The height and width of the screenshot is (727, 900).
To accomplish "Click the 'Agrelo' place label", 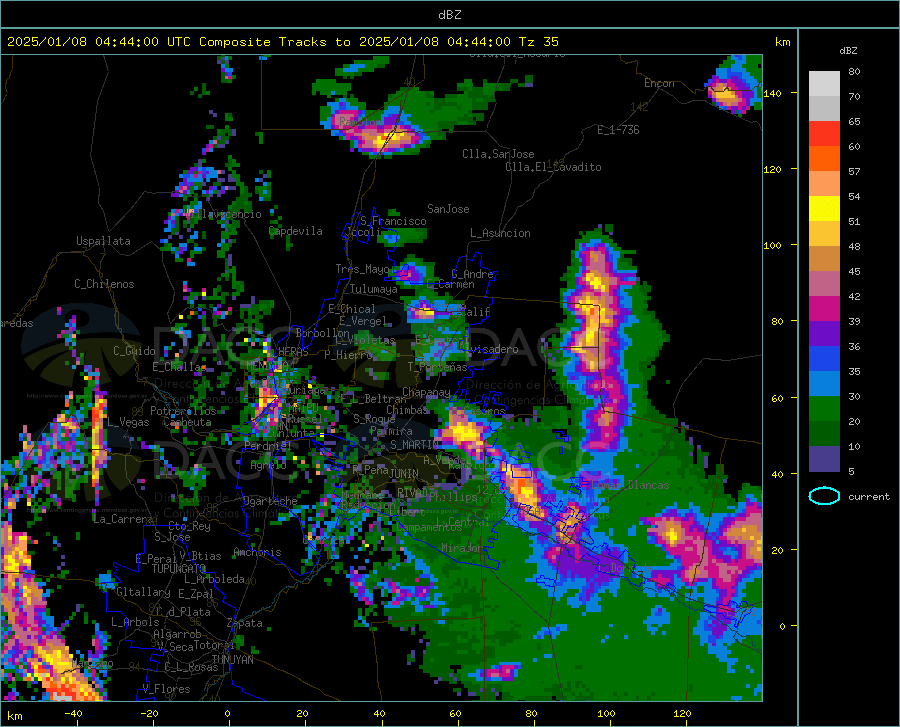I will point(268,465).
